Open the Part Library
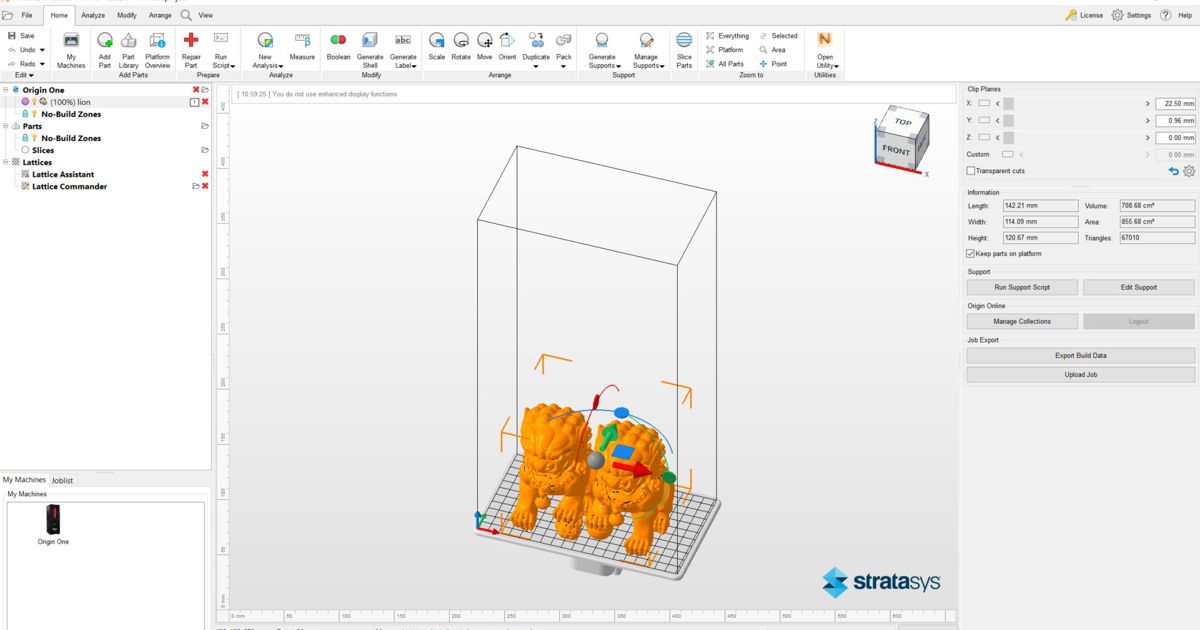The width and height of the screenshot is (1200, 630). [x=128, y=48]
